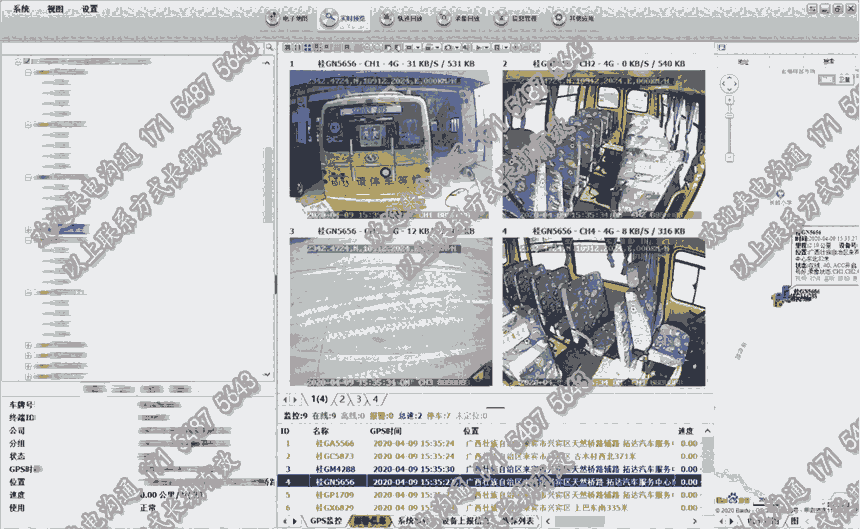This screenshot has height=529, width=860.
Task: Select vehicle row 桂GA5566 in the list
Action: 333,442
